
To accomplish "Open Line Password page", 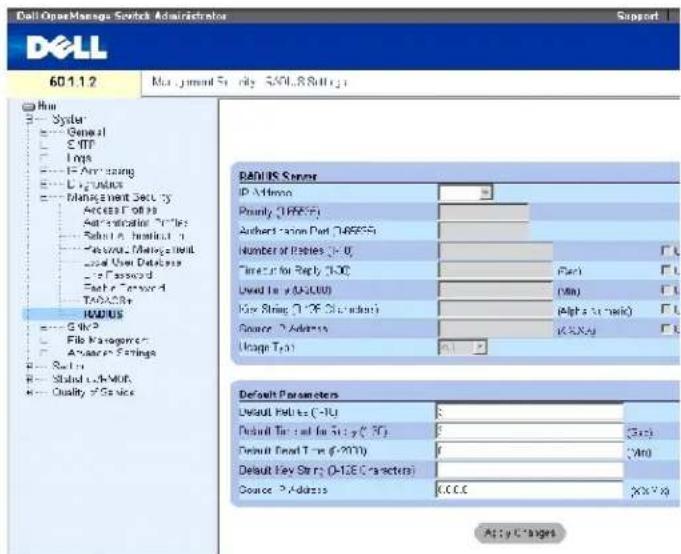I will tap(118, 275).
